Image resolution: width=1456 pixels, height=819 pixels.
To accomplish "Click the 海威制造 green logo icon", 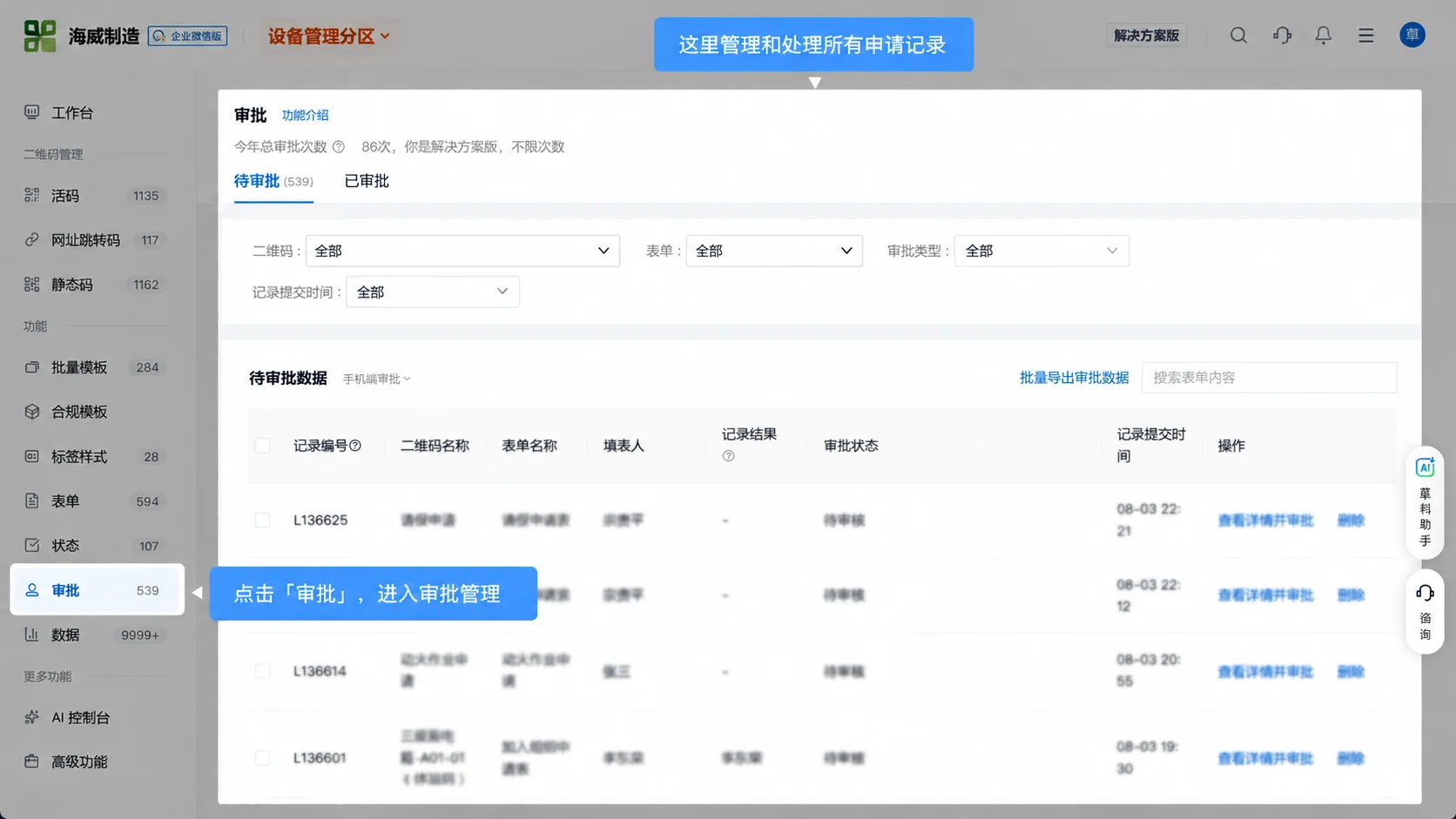I will 39,36.
